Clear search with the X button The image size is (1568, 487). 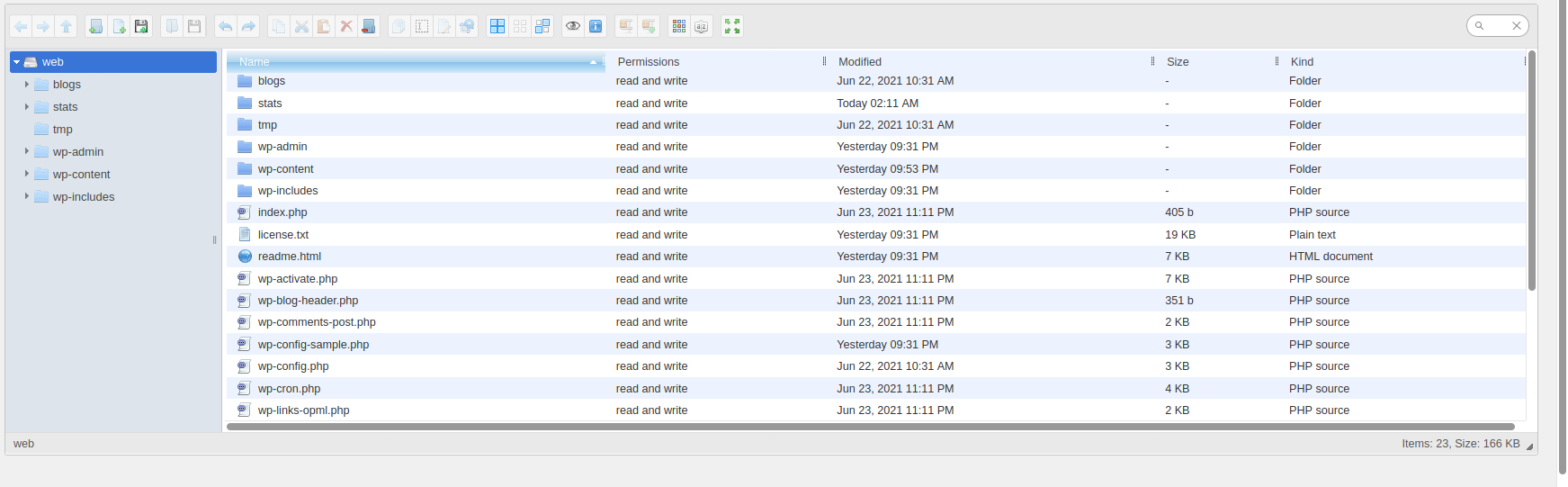coord(1517,26)
